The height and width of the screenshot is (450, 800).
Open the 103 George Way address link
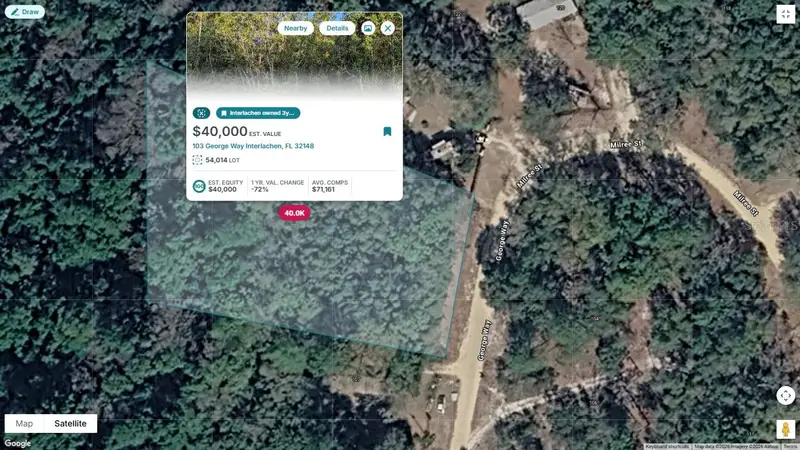coord(253,146)
